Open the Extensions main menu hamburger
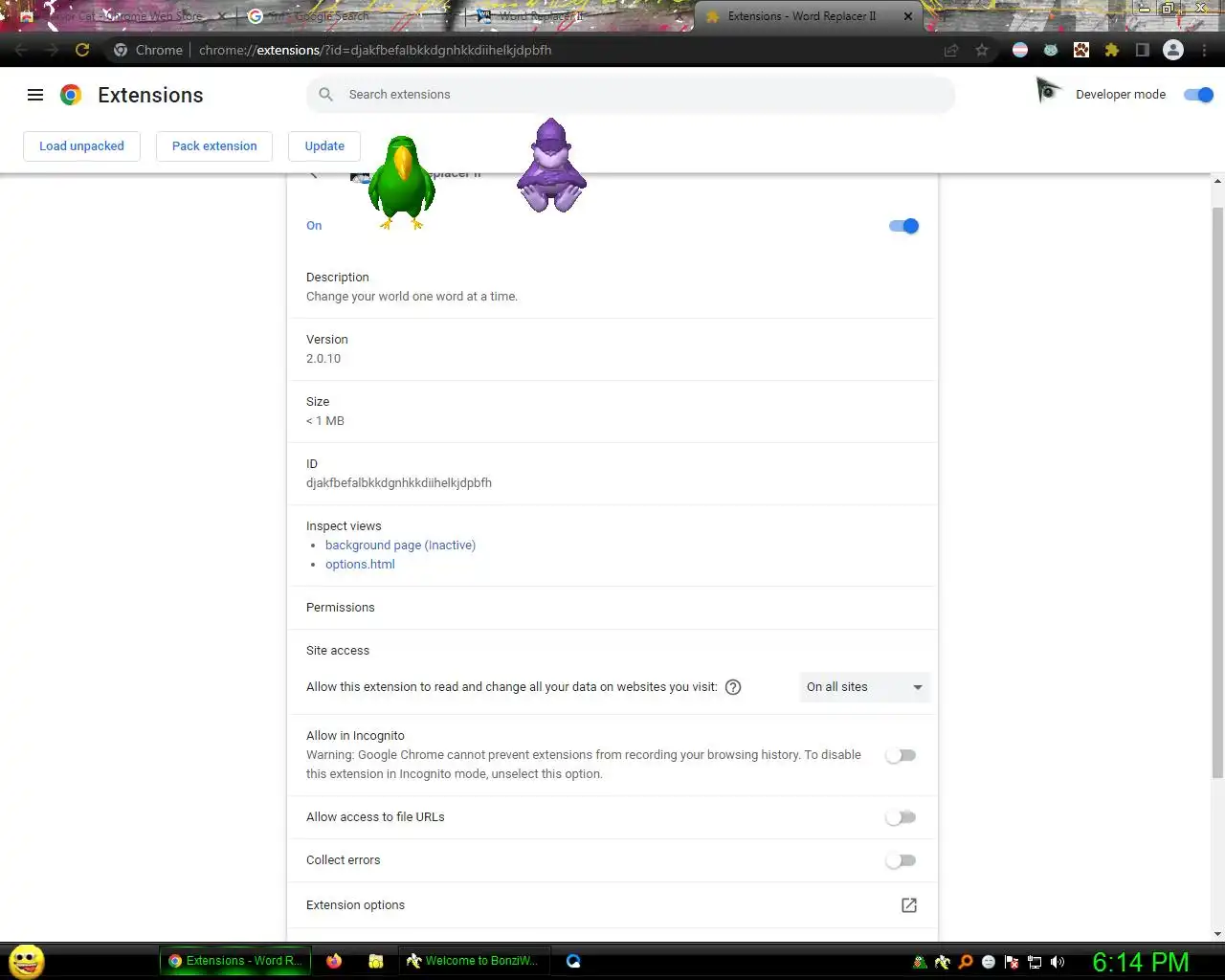This screenshot has width=1225, height=980. pos(35,95)
